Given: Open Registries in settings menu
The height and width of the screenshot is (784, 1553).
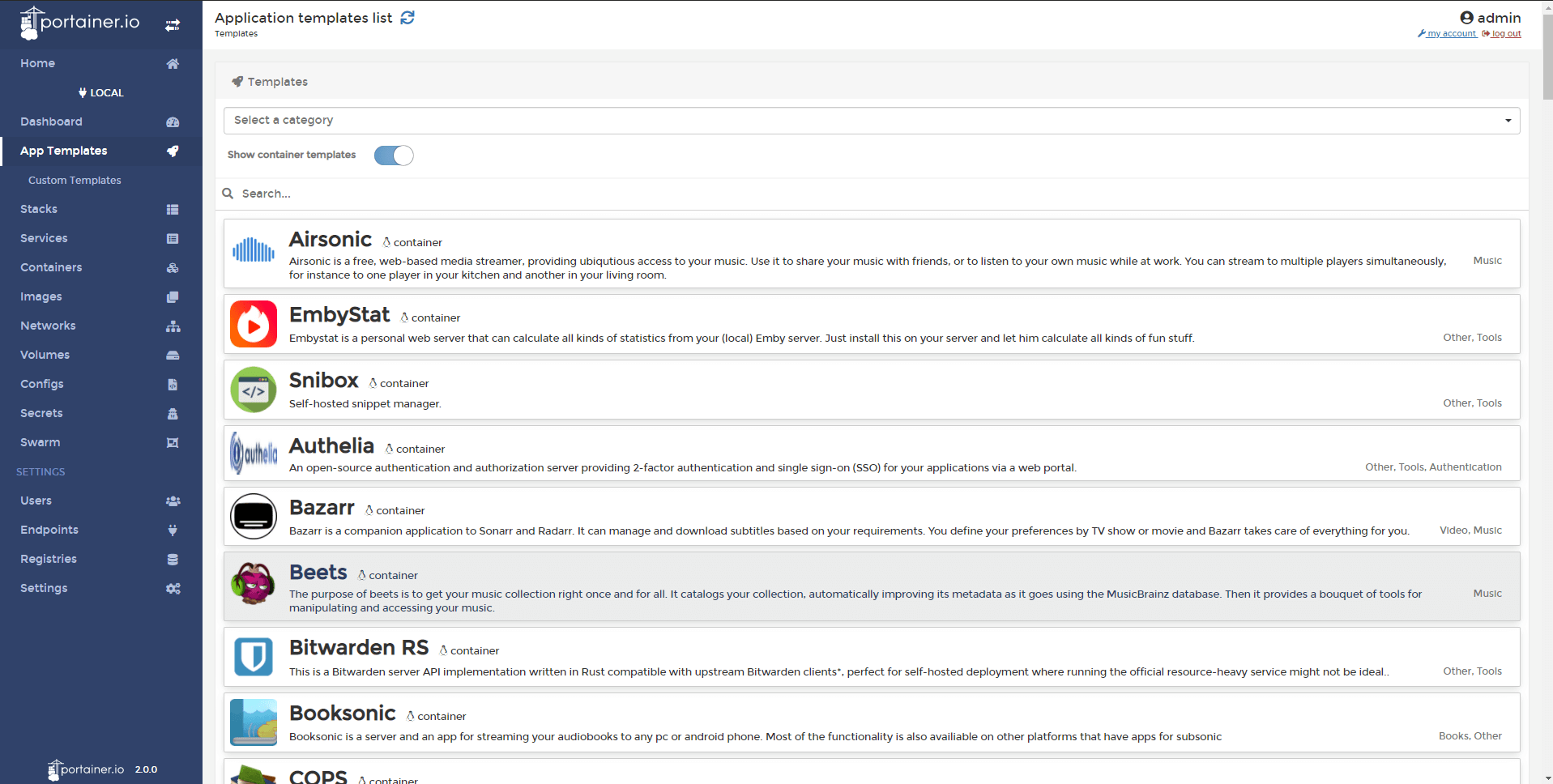Looking at the screenshot, I should pyautogui.click(x=49, y=559).
